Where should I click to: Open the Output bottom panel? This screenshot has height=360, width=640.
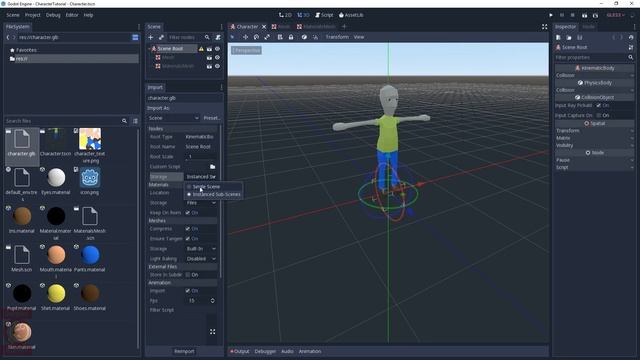click(240, 351)
